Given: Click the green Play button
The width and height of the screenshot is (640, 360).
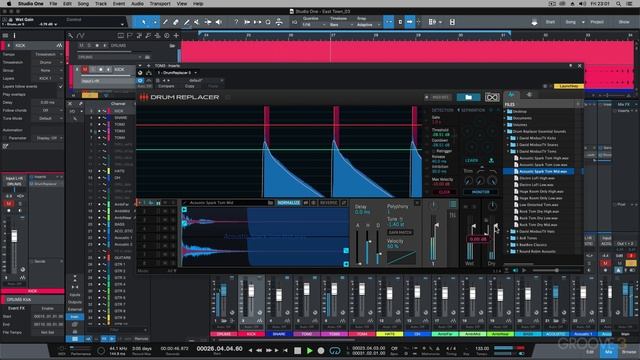Looking at the screenshot, I should tap(309, 350).
